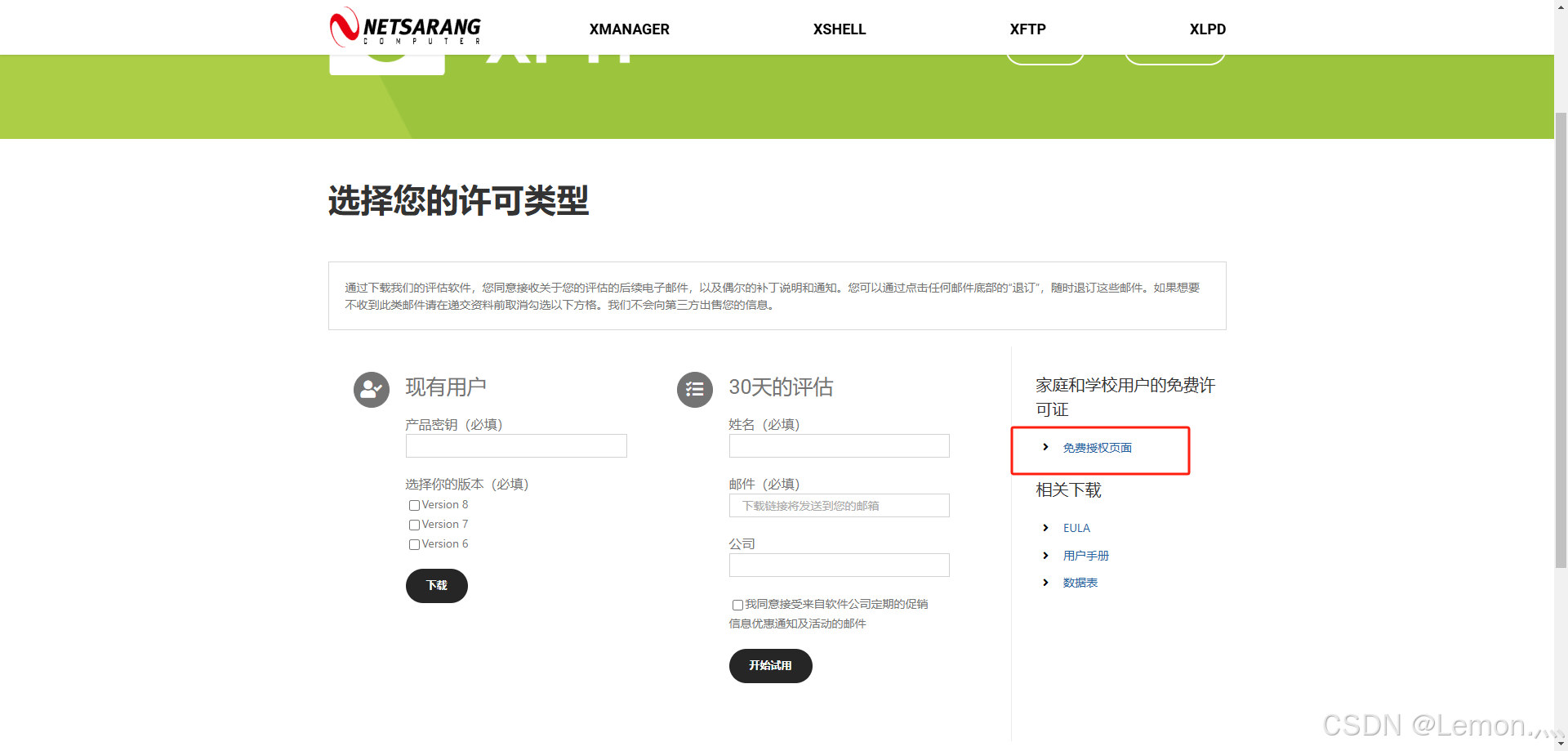Click the 现有用户 heading text

click(x=446, y=387)
